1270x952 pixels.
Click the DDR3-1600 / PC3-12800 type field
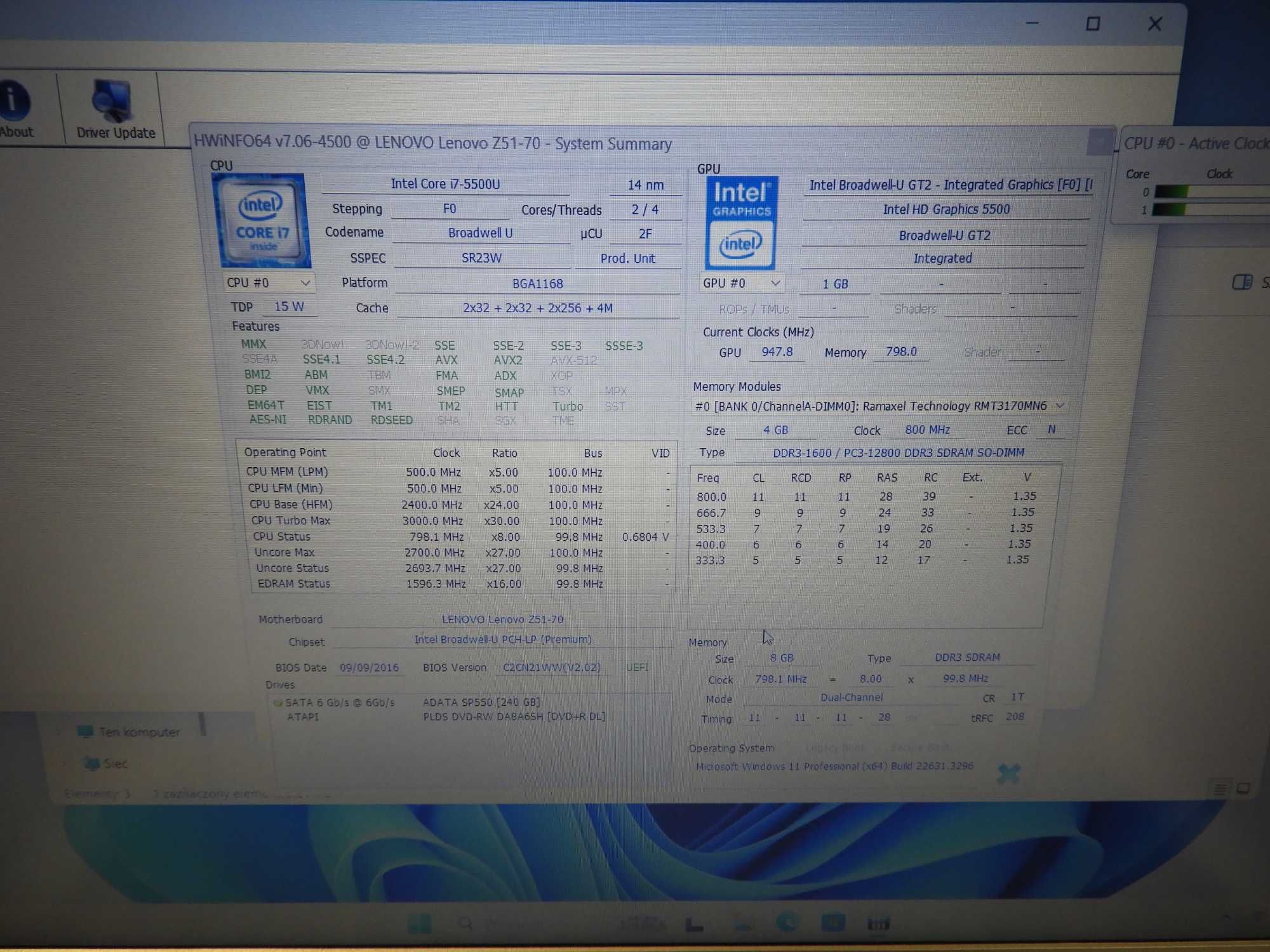click(x=898, y=453)
